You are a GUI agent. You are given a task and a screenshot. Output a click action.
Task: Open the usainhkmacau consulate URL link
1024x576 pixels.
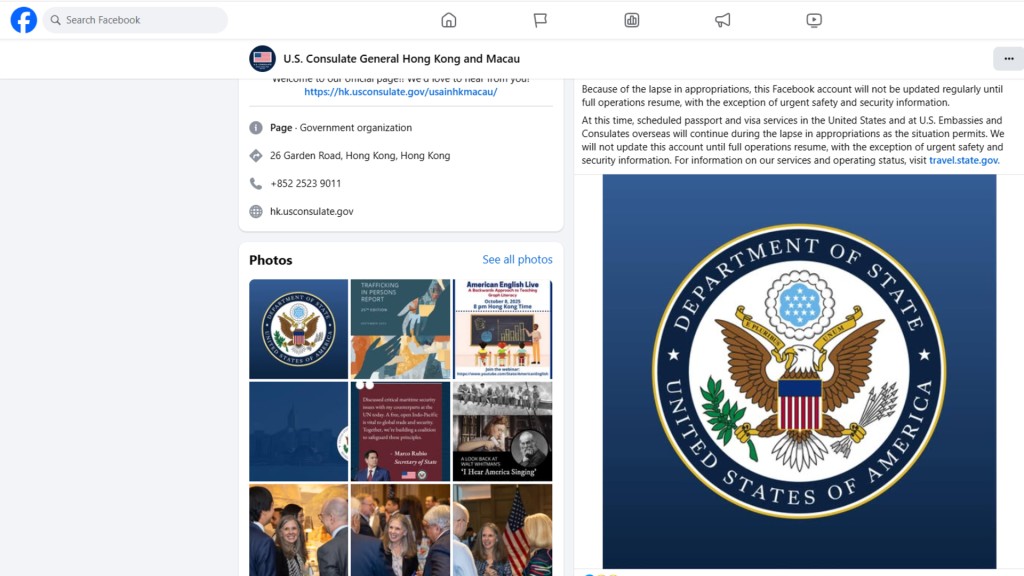pos(400,92)
